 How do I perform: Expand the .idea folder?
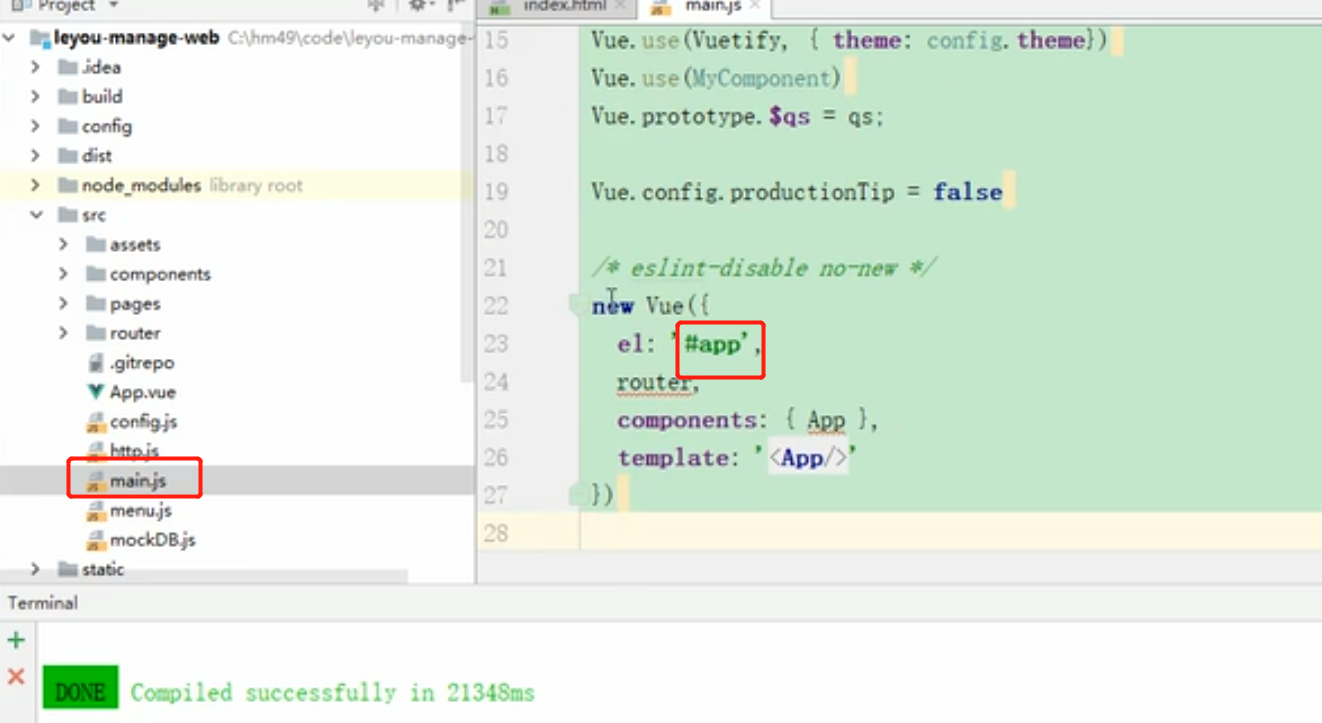click(x=36, y=67)
